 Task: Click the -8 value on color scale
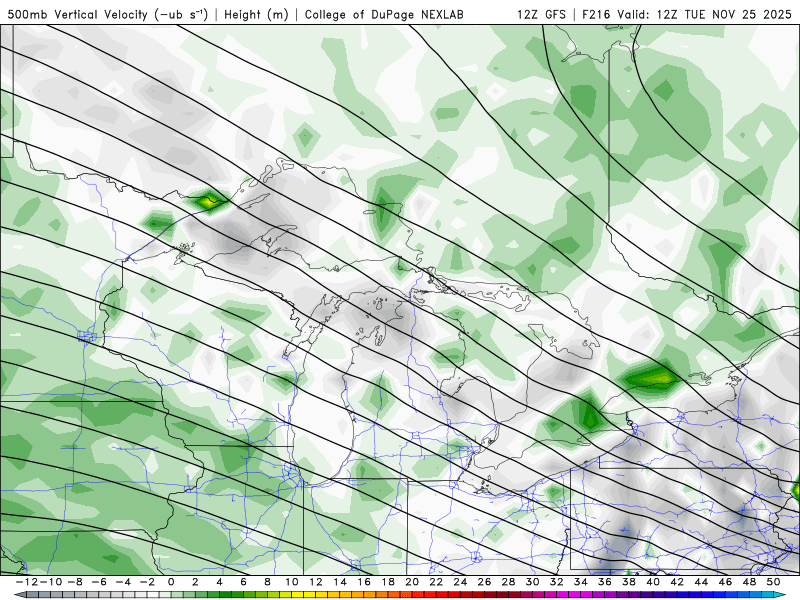pyautogui.click(x=74, y=582)
